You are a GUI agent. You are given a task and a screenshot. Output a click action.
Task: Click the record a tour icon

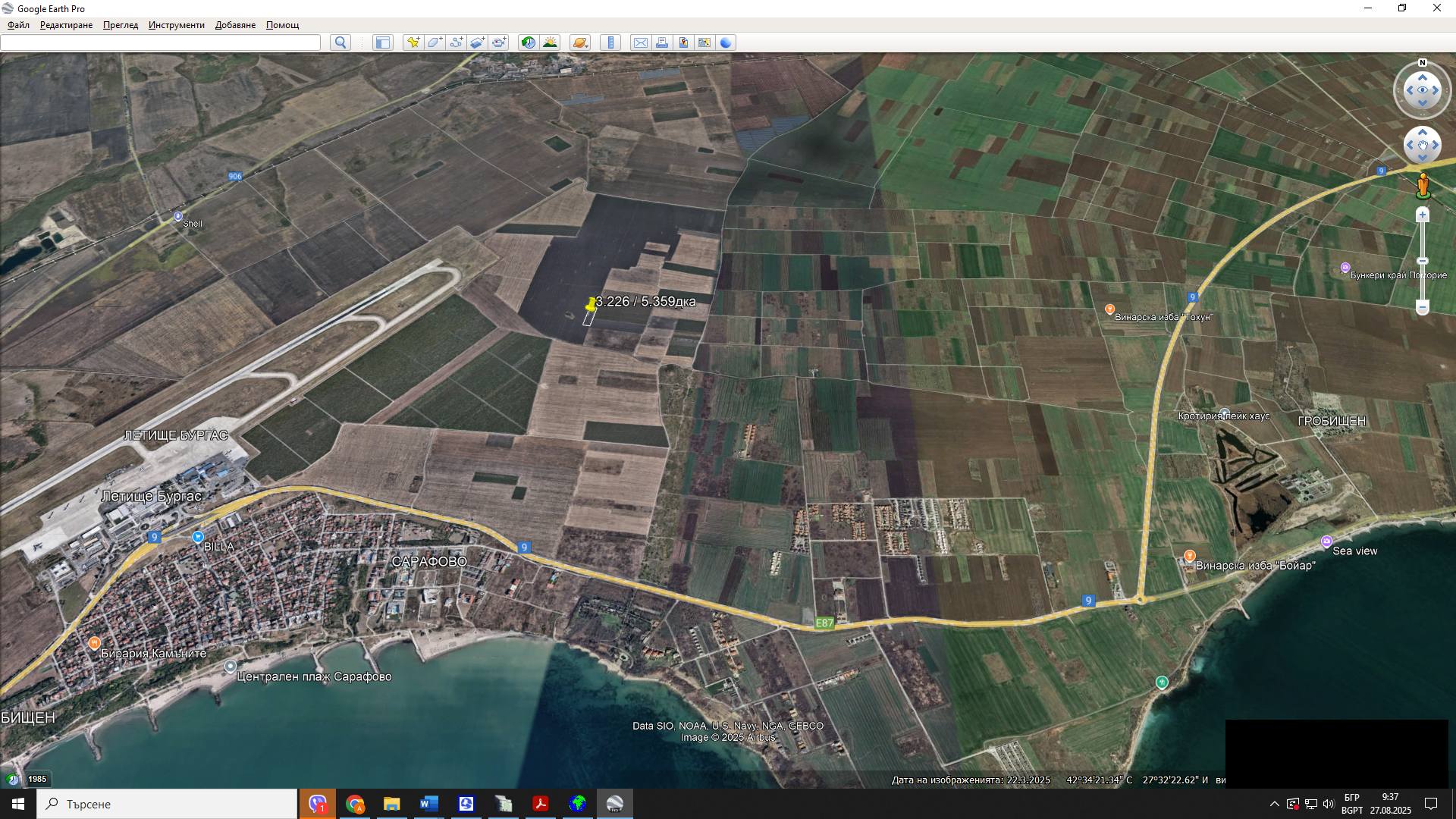click(498, 42)
